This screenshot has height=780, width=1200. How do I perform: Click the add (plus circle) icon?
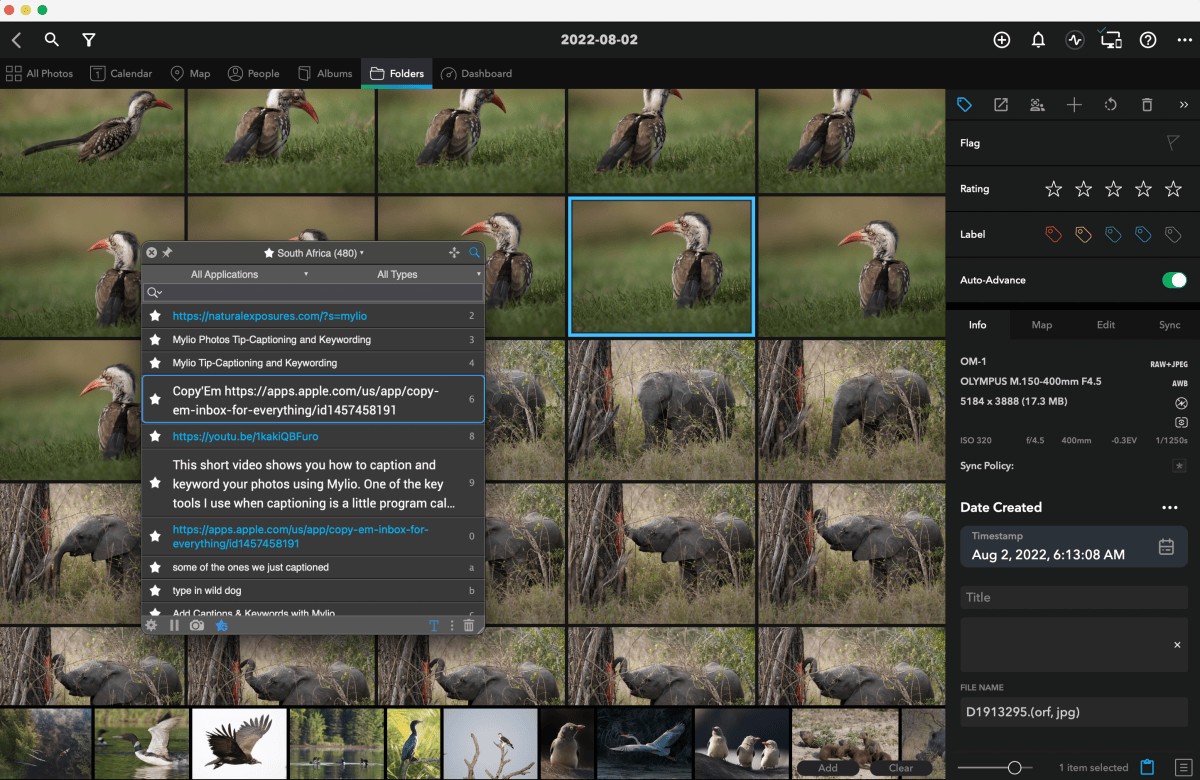tap(1002, 40)
